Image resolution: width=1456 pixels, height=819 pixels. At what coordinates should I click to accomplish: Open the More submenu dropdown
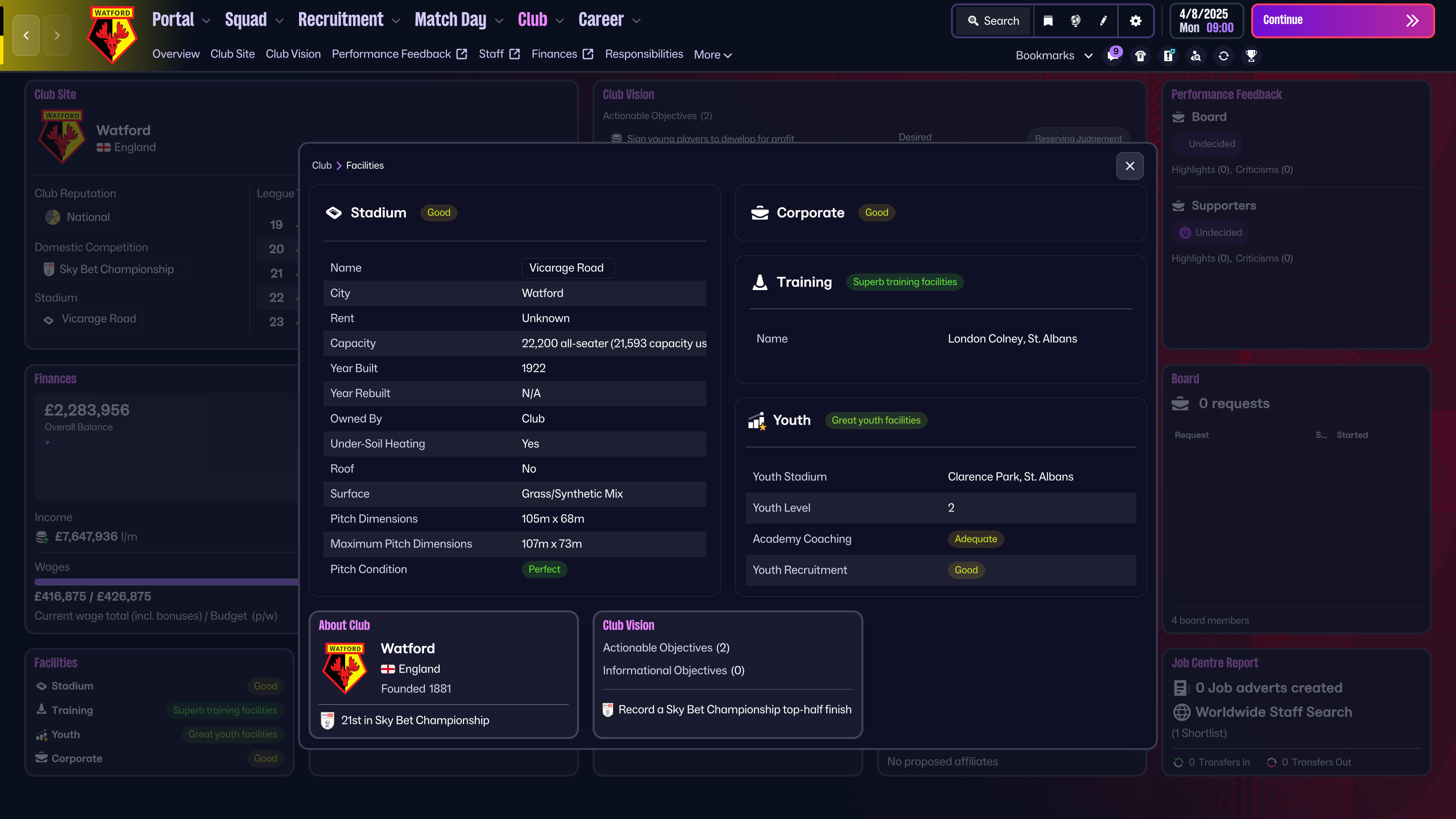tap(713, 55)
